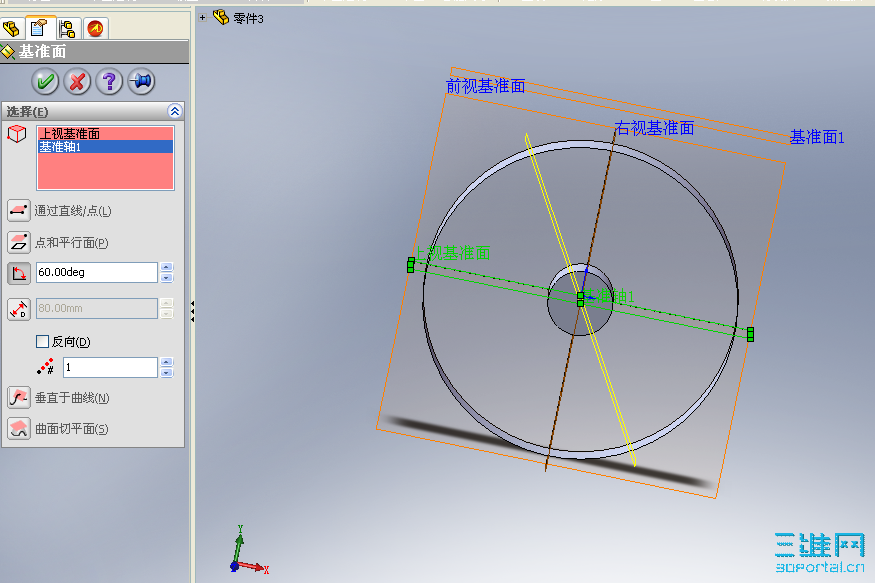This screenshot has height=583, width=875.
Task: Click the panel splitter collapse handle
Action: 193,311
